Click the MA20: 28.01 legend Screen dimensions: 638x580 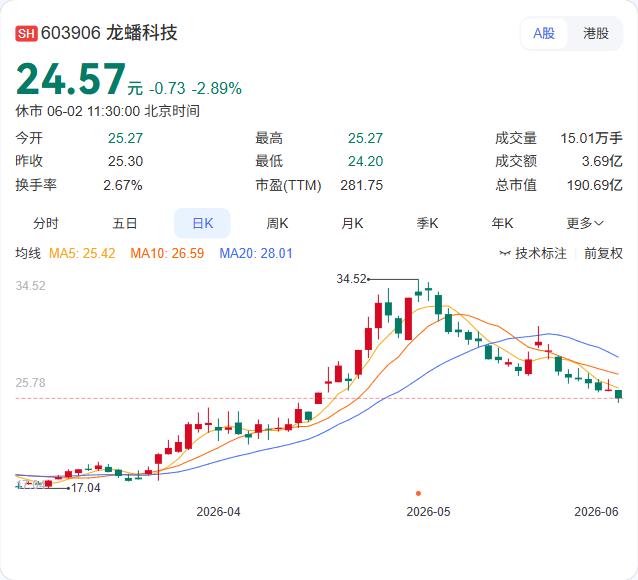coord(256,254)
